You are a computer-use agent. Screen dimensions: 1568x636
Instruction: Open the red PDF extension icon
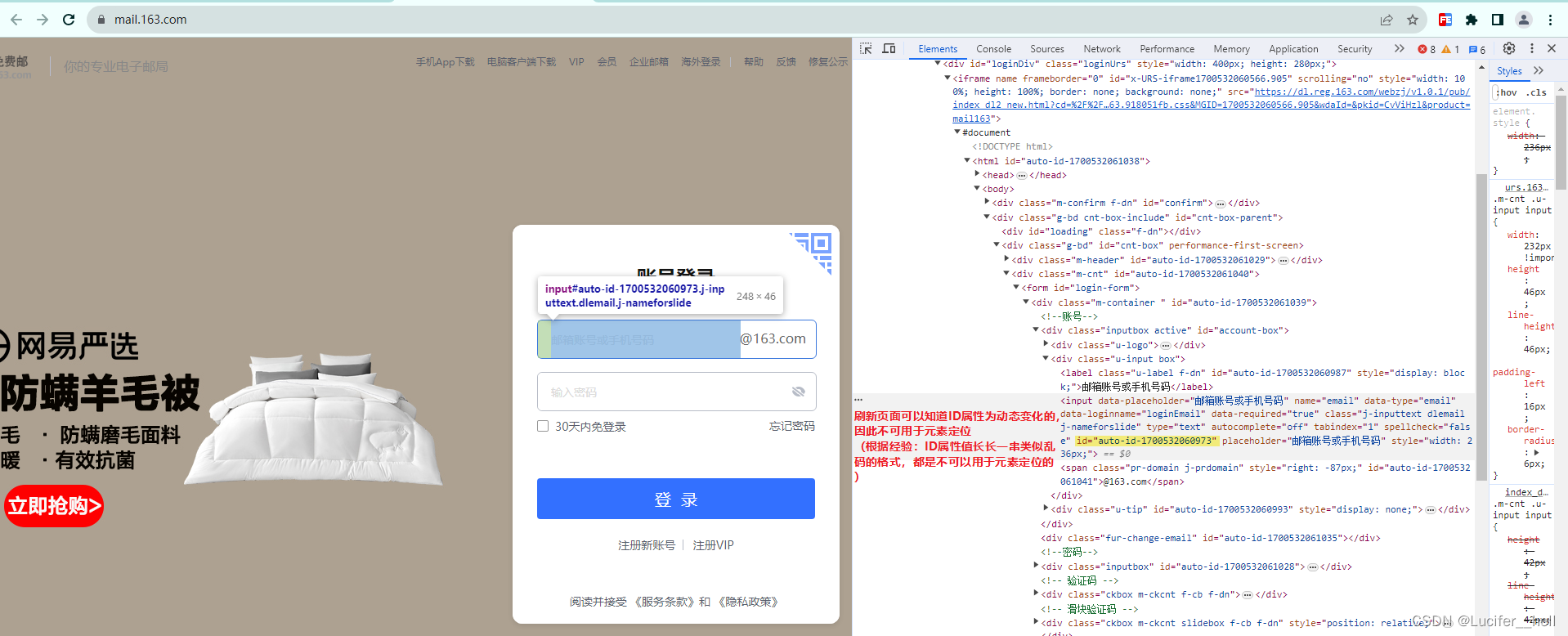click(1445, 20)
